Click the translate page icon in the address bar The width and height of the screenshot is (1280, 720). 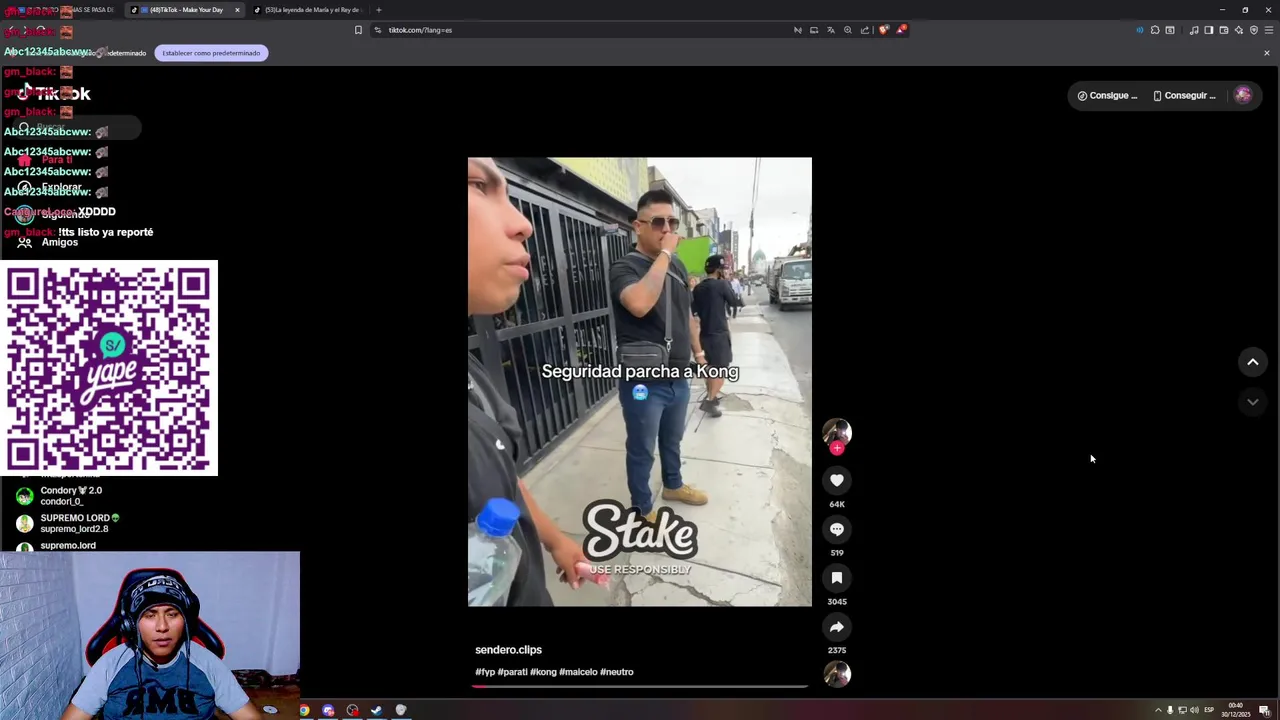(830, 30)
